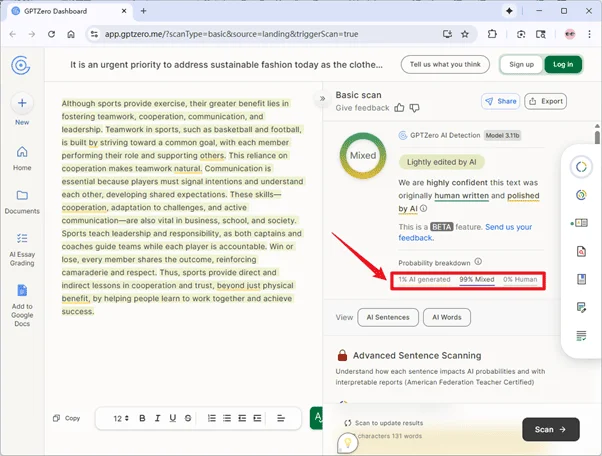This screenshot has width=602, height=456.
Task: Click the increase indent icon
Action: tap(257, 418)
